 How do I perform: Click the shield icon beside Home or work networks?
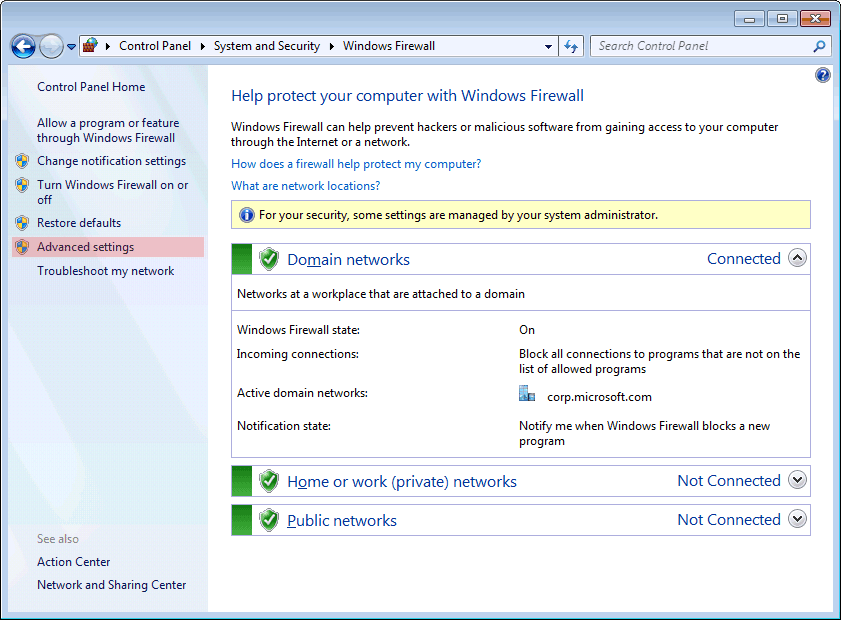click(269, 481)
